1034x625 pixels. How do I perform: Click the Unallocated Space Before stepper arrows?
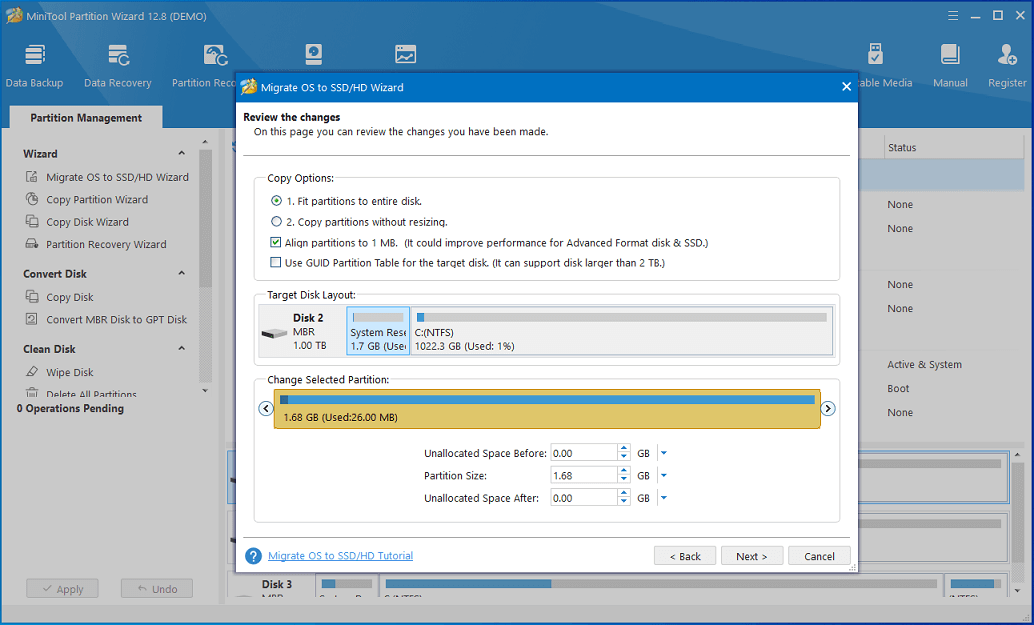pyautogui.click(x=624, y=452)
